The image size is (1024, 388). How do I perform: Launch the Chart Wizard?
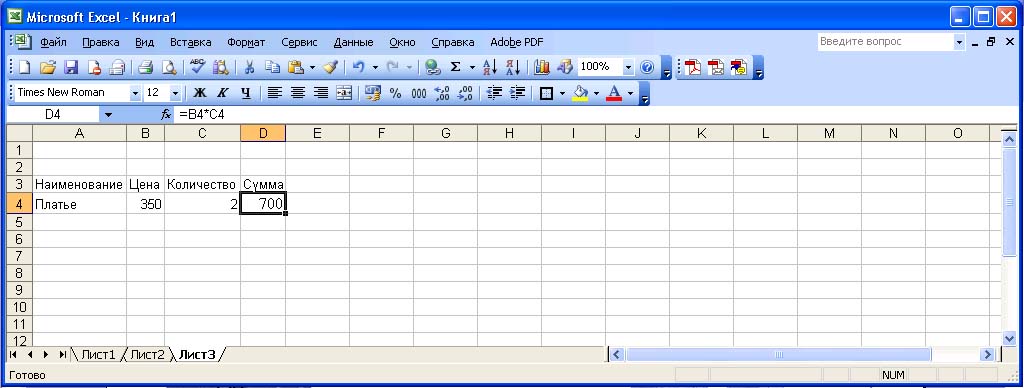coord(541,67)
